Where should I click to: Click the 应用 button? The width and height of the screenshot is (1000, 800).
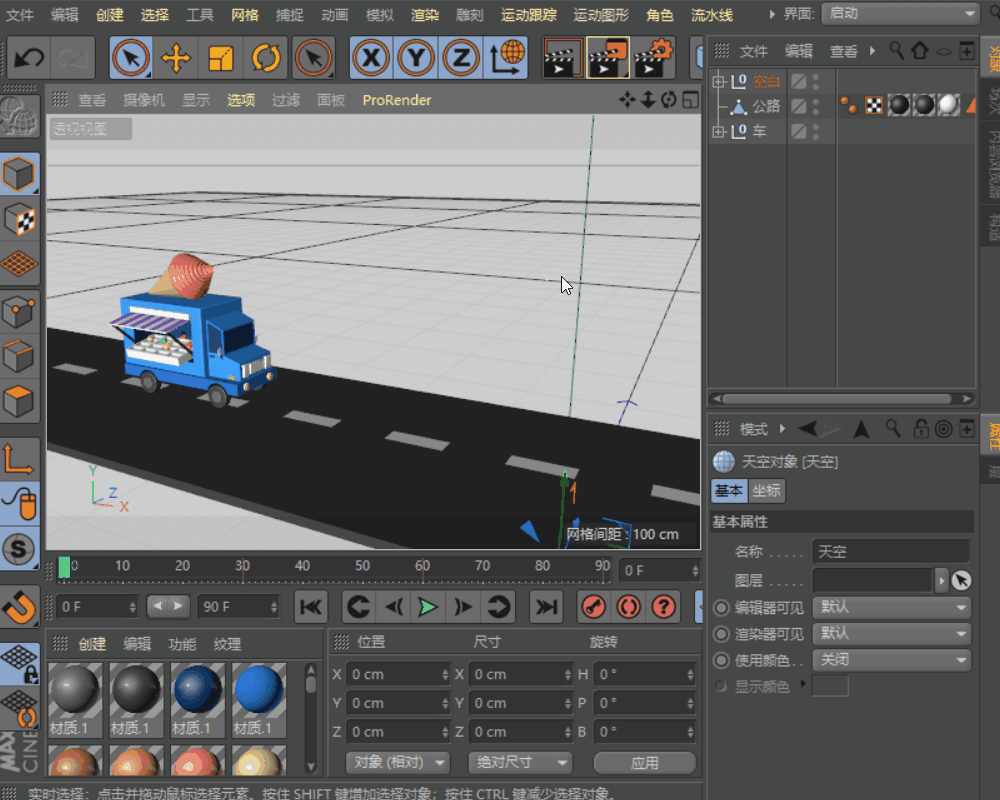point(644,762)
